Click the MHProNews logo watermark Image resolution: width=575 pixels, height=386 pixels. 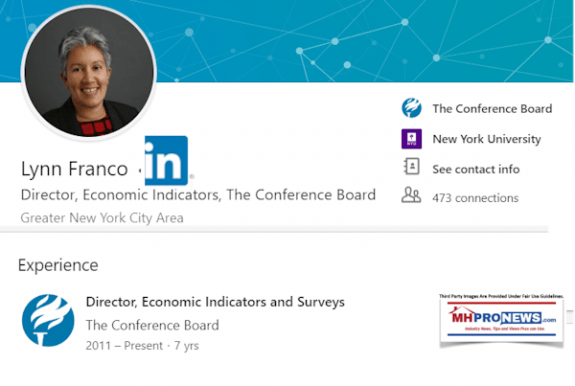(502, 320)
